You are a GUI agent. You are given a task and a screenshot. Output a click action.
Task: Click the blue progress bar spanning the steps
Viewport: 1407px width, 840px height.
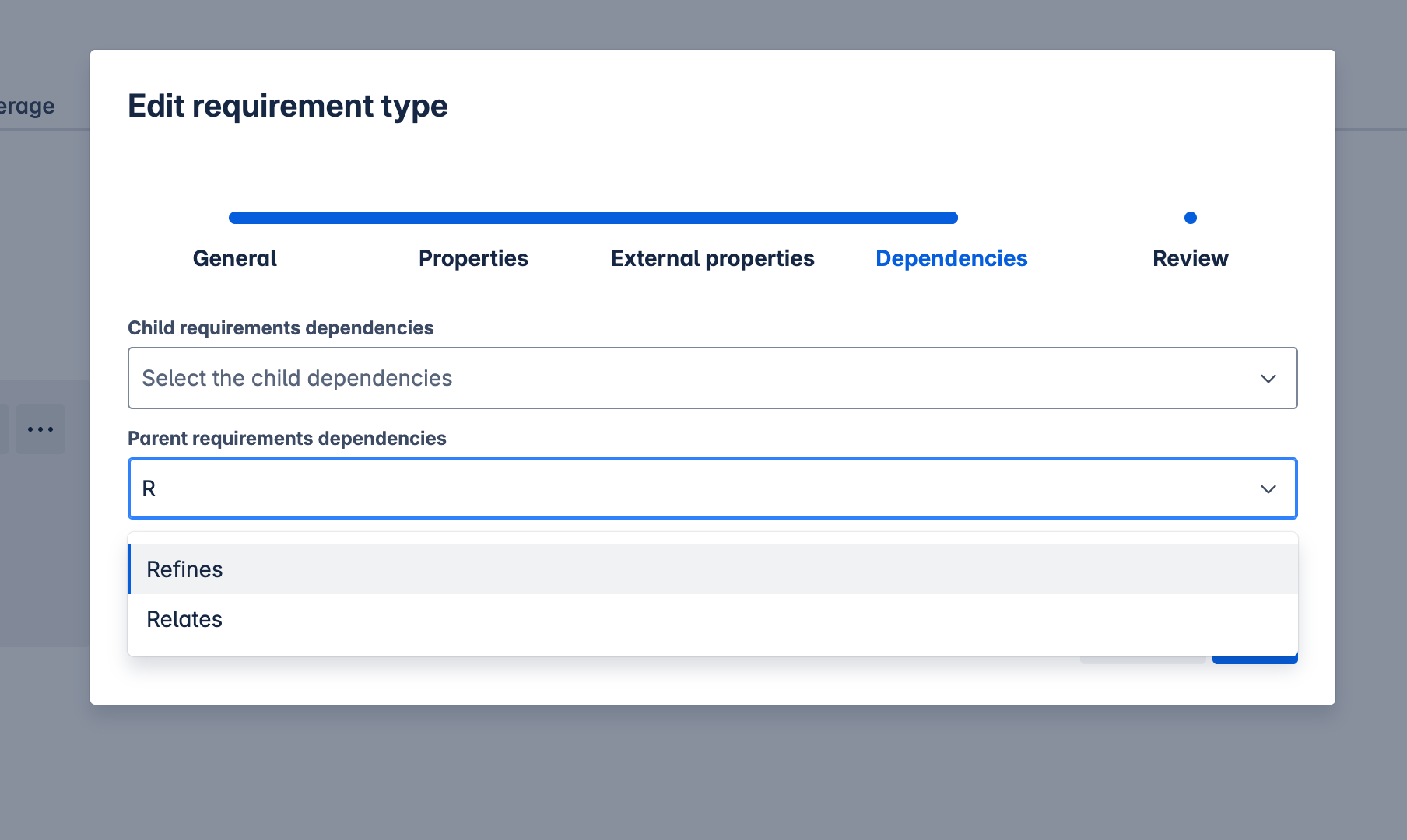(593, 218)
